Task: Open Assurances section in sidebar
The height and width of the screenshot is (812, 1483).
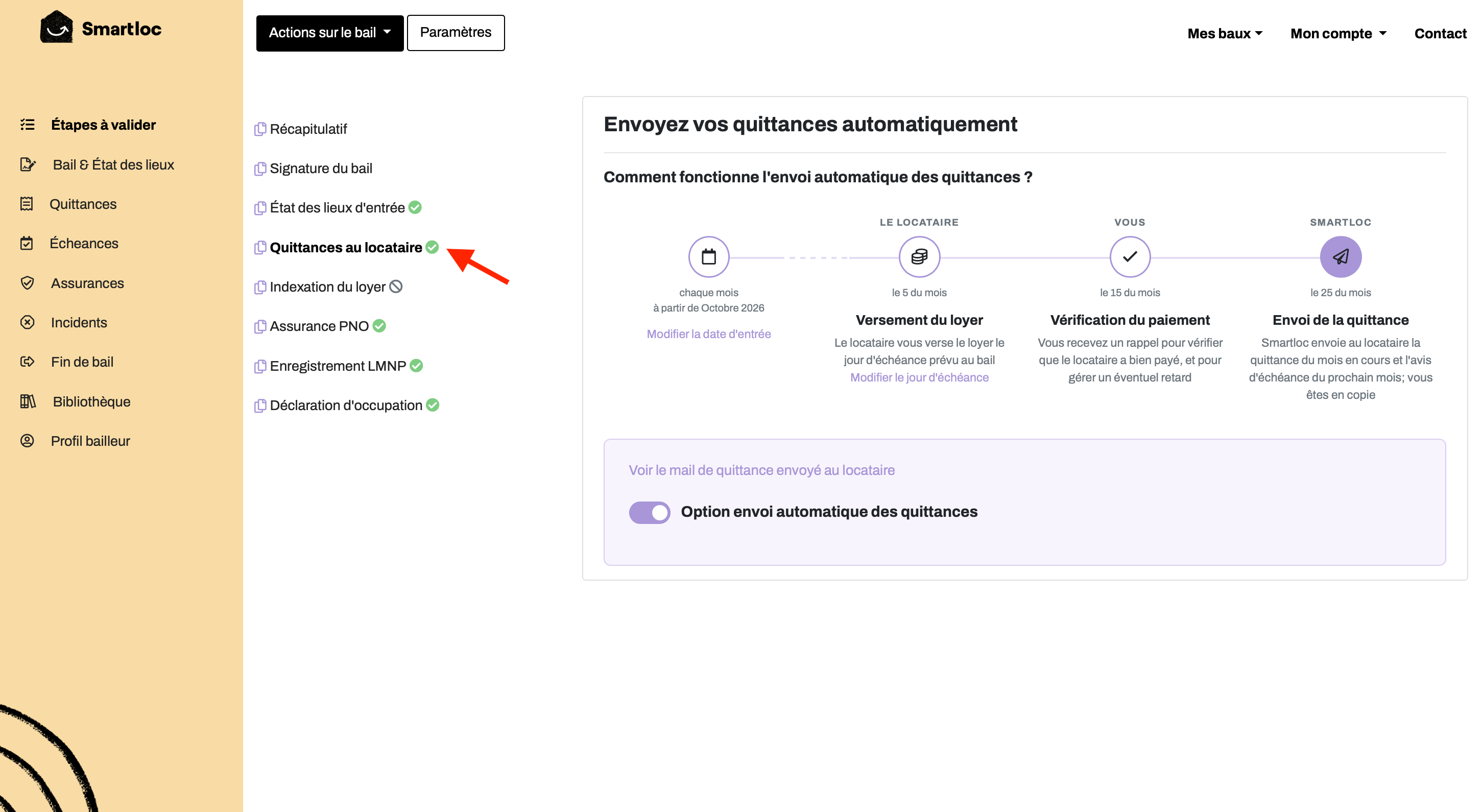Action: coord(87,283)
